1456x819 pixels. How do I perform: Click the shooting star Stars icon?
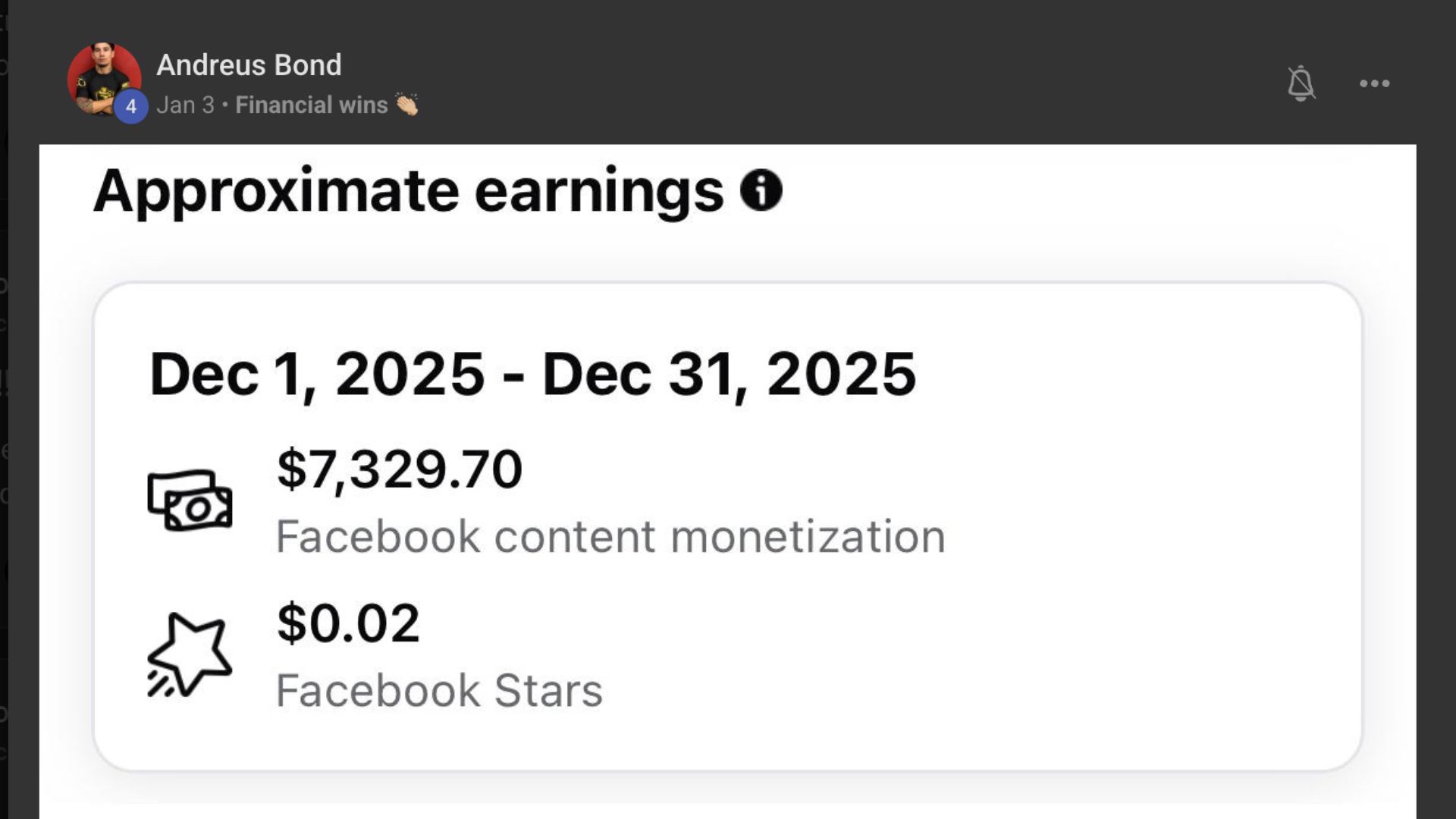point(190,655)
